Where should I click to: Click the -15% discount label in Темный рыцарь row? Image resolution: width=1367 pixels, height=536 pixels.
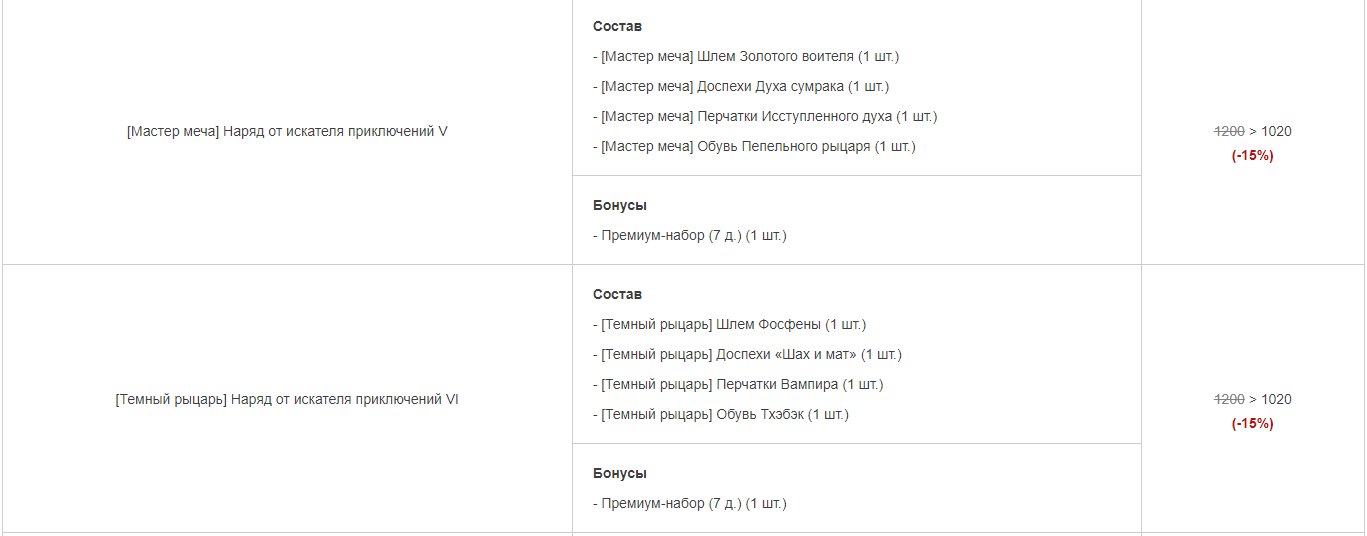pyautogui.click(x=1253, y=423)
